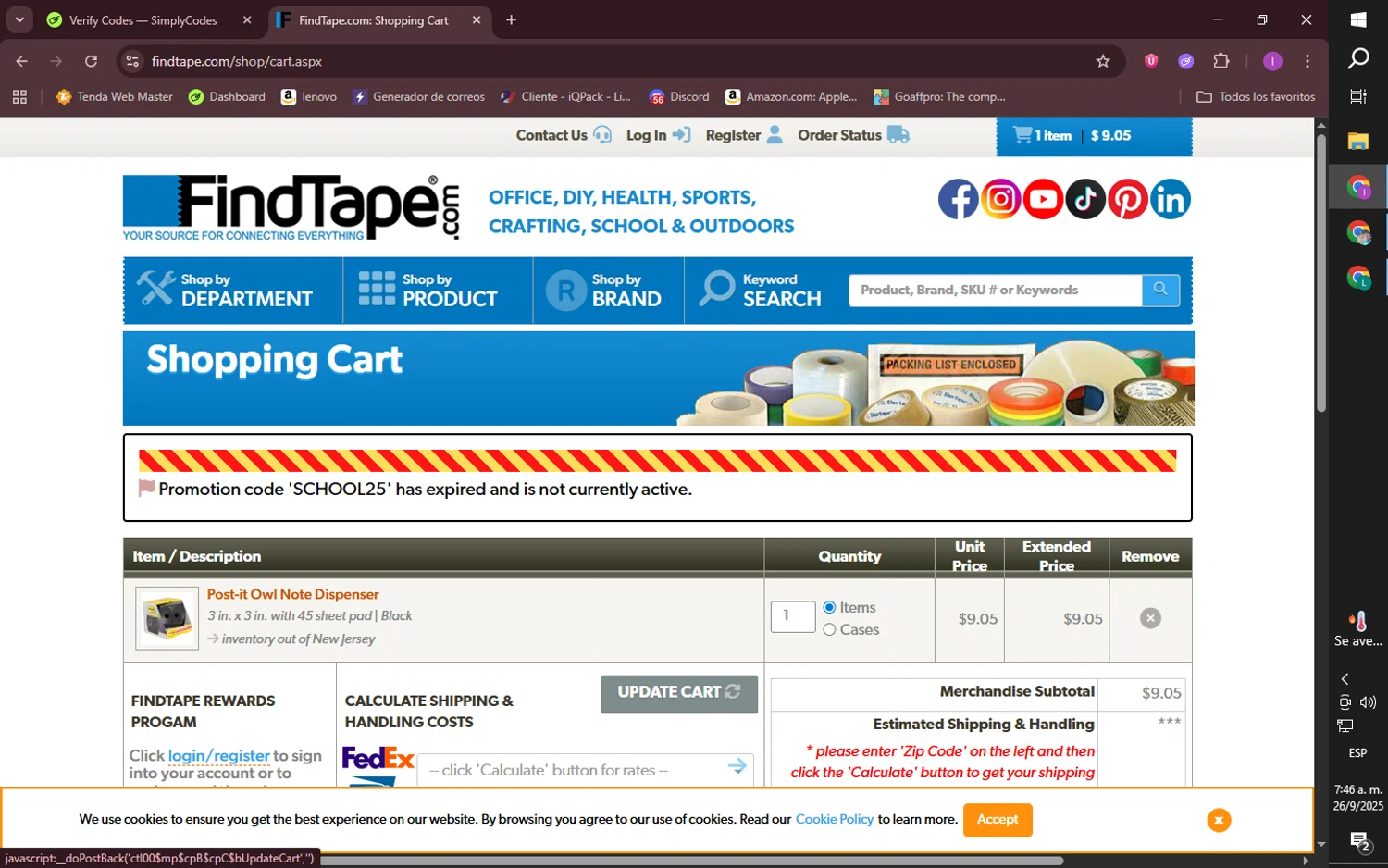This screenshot has width=1388, height=868.
Task: Click the UPDATE CART button
Action: coord(679,693)
